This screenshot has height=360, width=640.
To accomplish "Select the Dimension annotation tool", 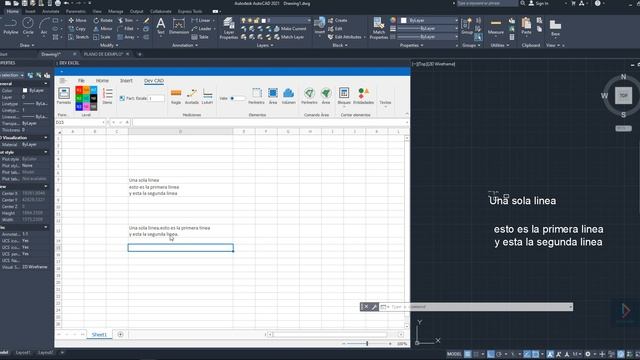I will [x=179, y=25].
